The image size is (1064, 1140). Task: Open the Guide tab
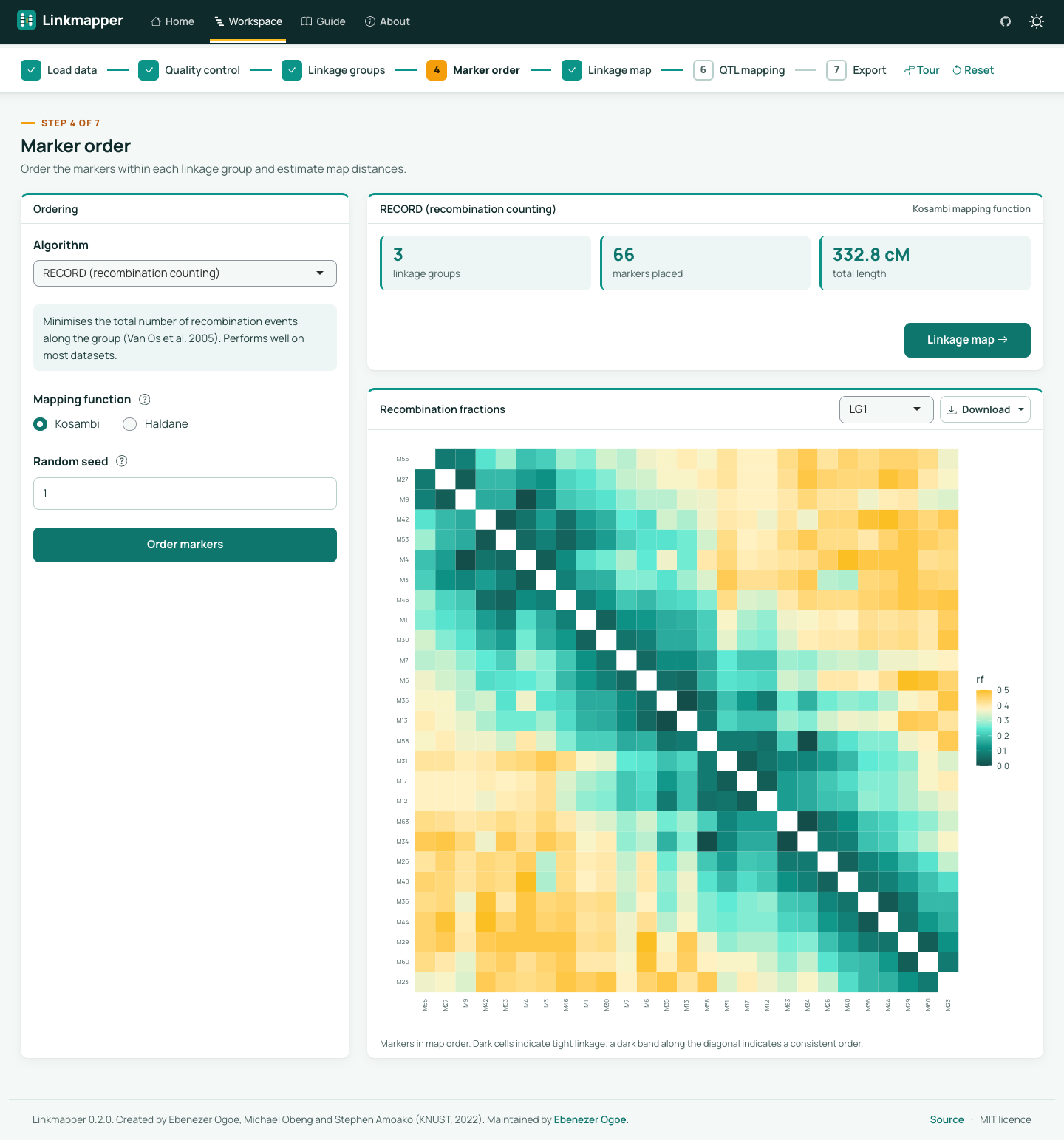coord(324,21)
